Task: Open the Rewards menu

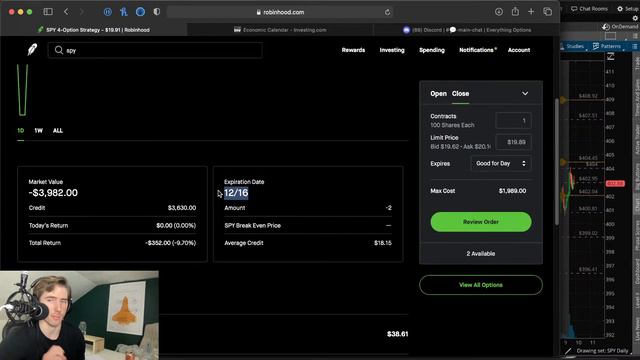Action: click(353, 50)
